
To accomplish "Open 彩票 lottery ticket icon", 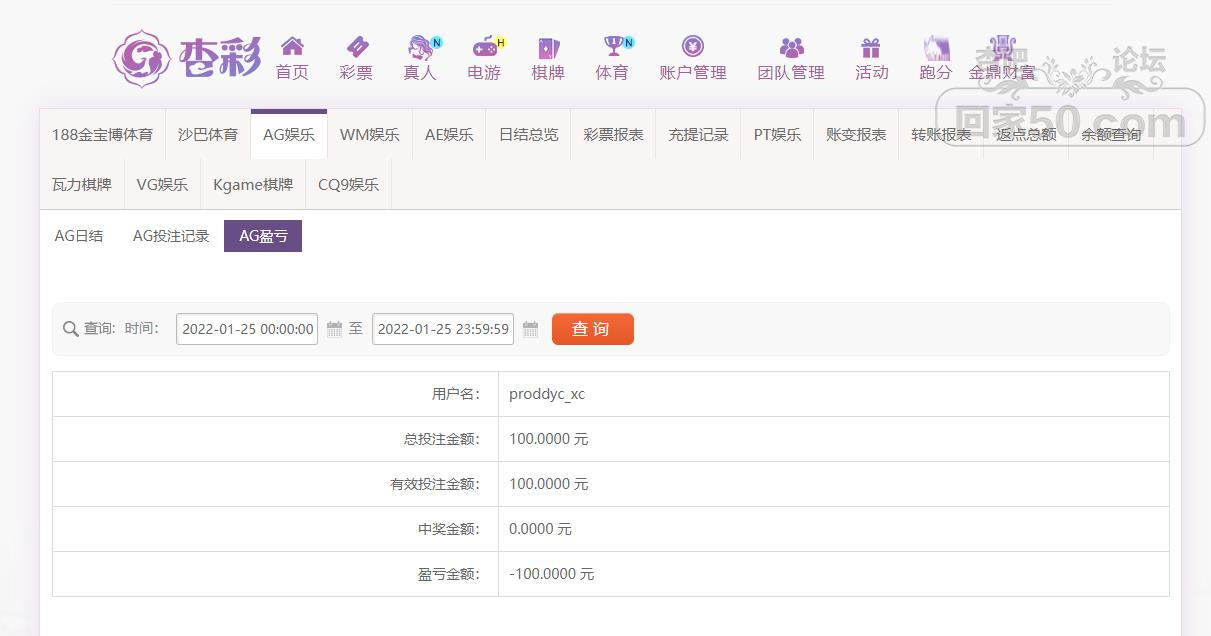I will 356,46.
